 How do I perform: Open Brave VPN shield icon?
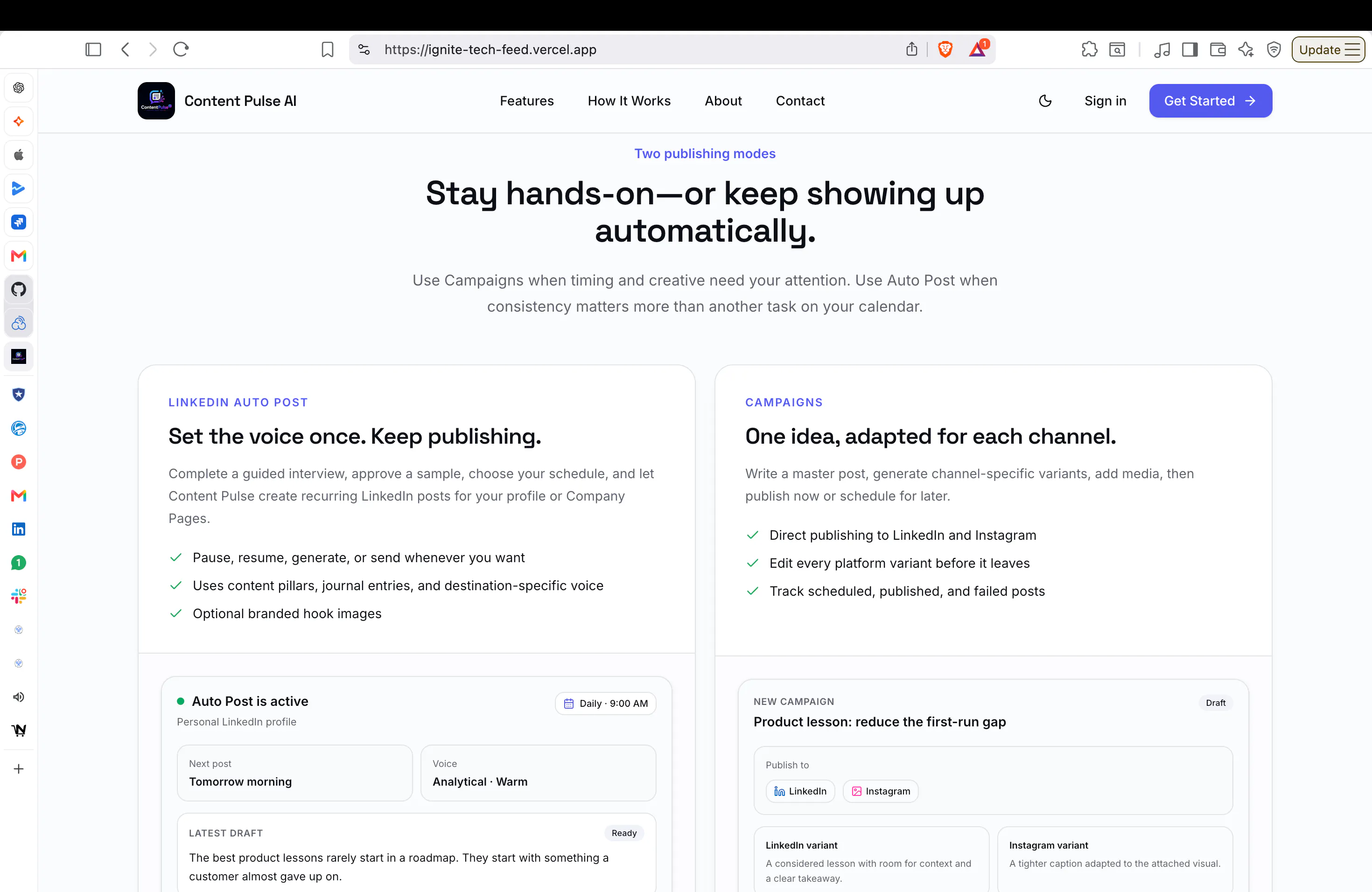[x=1274, y=49]
